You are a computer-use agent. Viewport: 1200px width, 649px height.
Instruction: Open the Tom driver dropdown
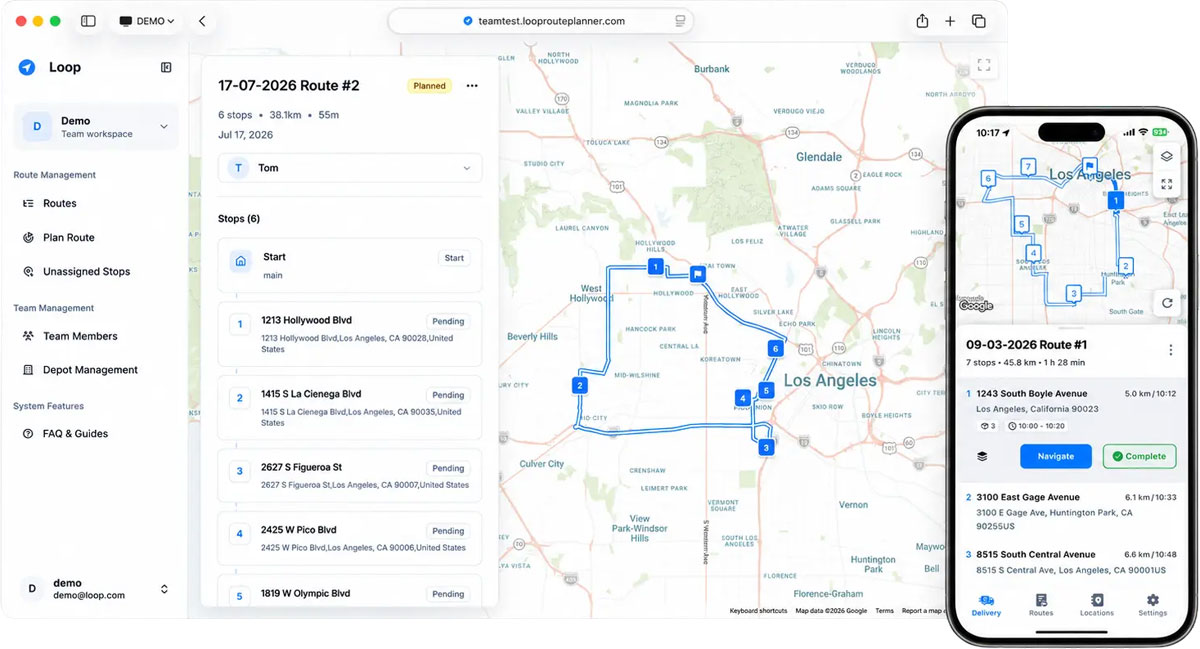click(x=350, y=168)
